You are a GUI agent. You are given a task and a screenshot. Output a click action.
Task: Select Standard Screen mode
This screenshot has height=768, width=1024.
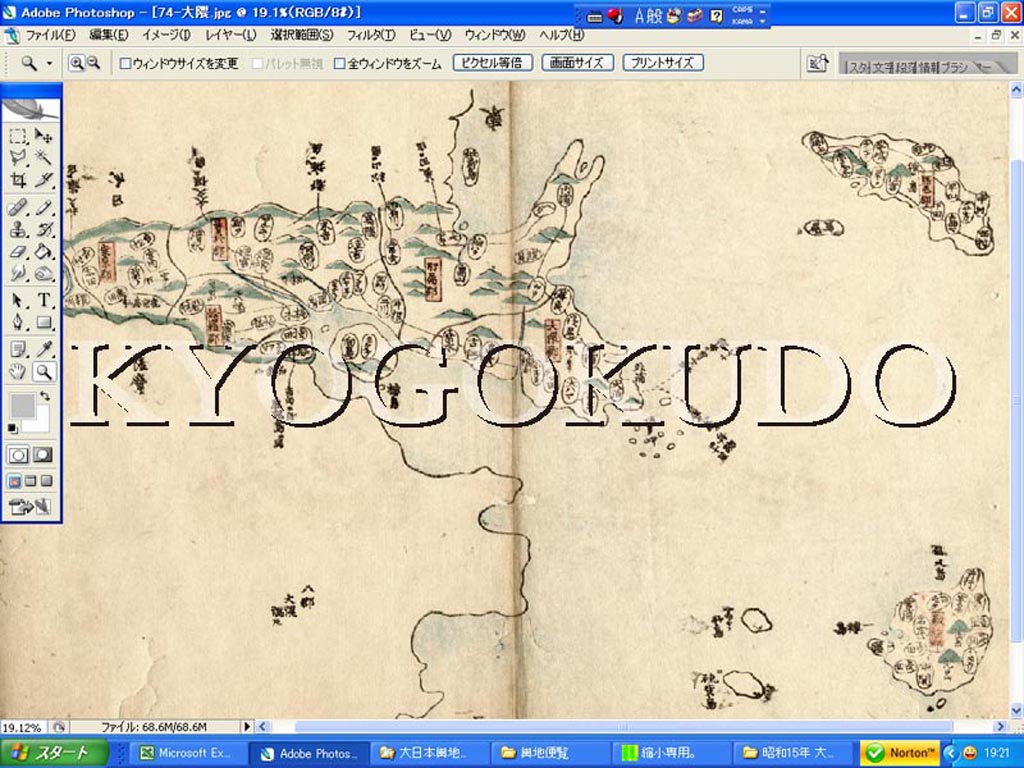[x=14, y=482]
